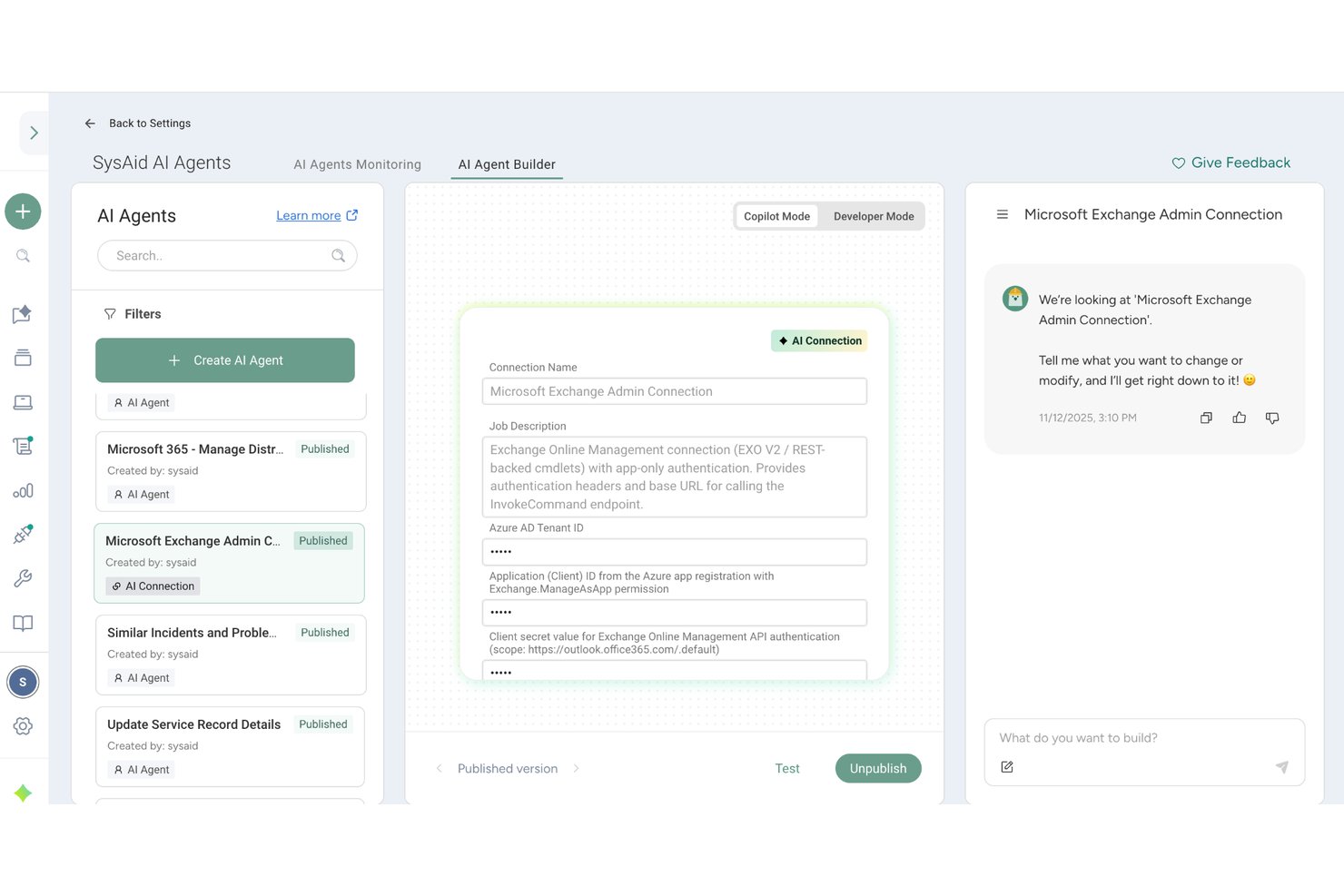
Task: Open the assets laptop icon in sidebar
Action: tap(23, 402)
